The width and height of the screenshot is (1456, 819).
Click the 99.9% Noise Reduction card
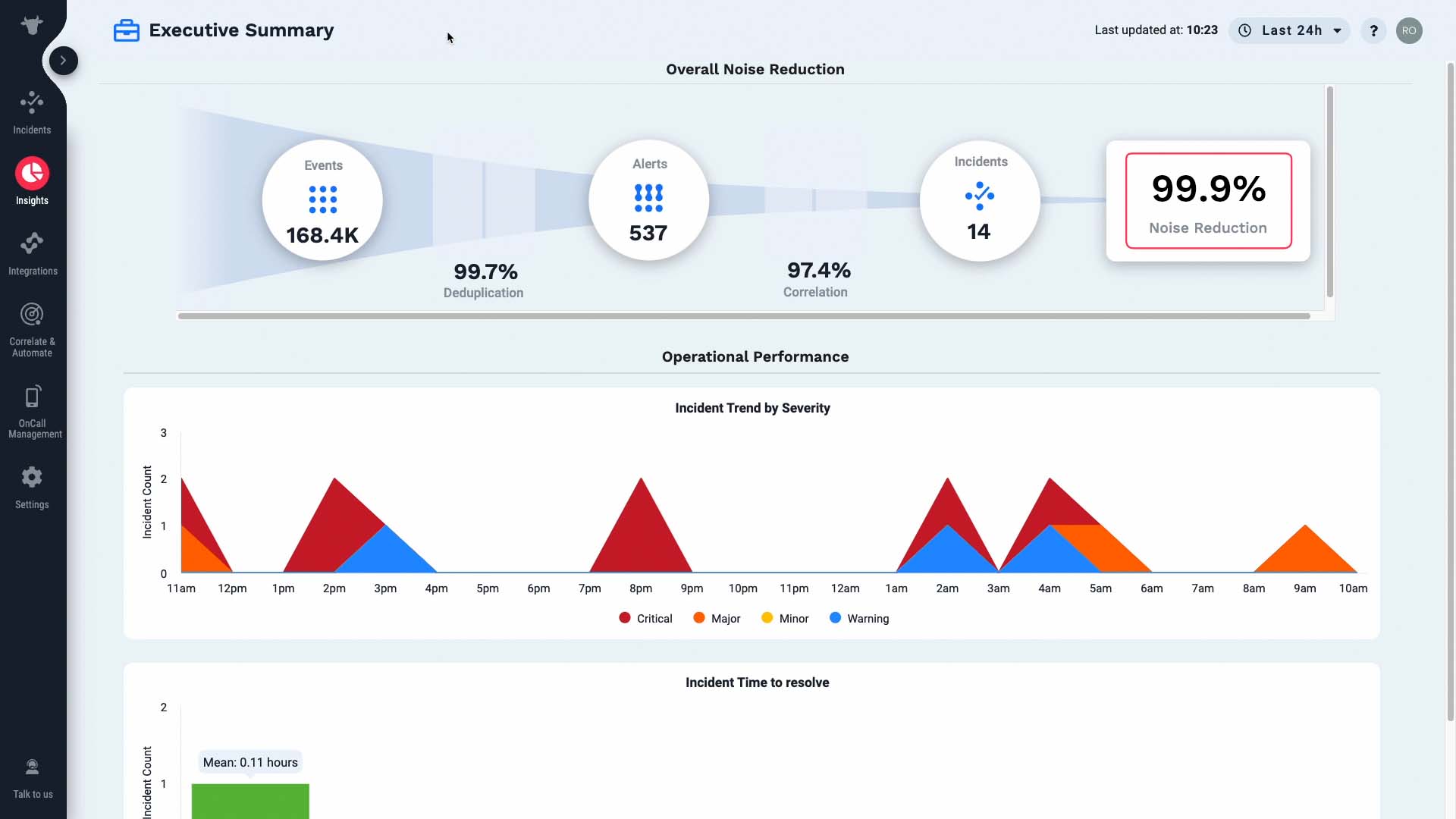pyautogui.click(x=1209, y=201)
